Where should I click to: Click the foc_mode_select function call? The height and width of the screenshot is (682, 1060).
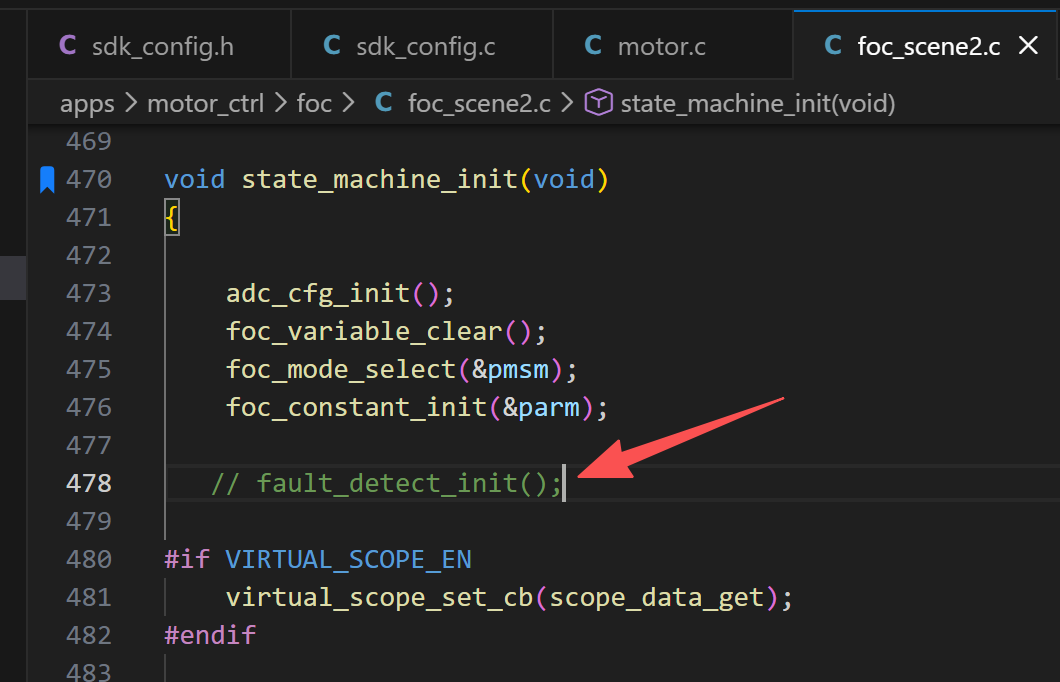click(x=341, y=370)
